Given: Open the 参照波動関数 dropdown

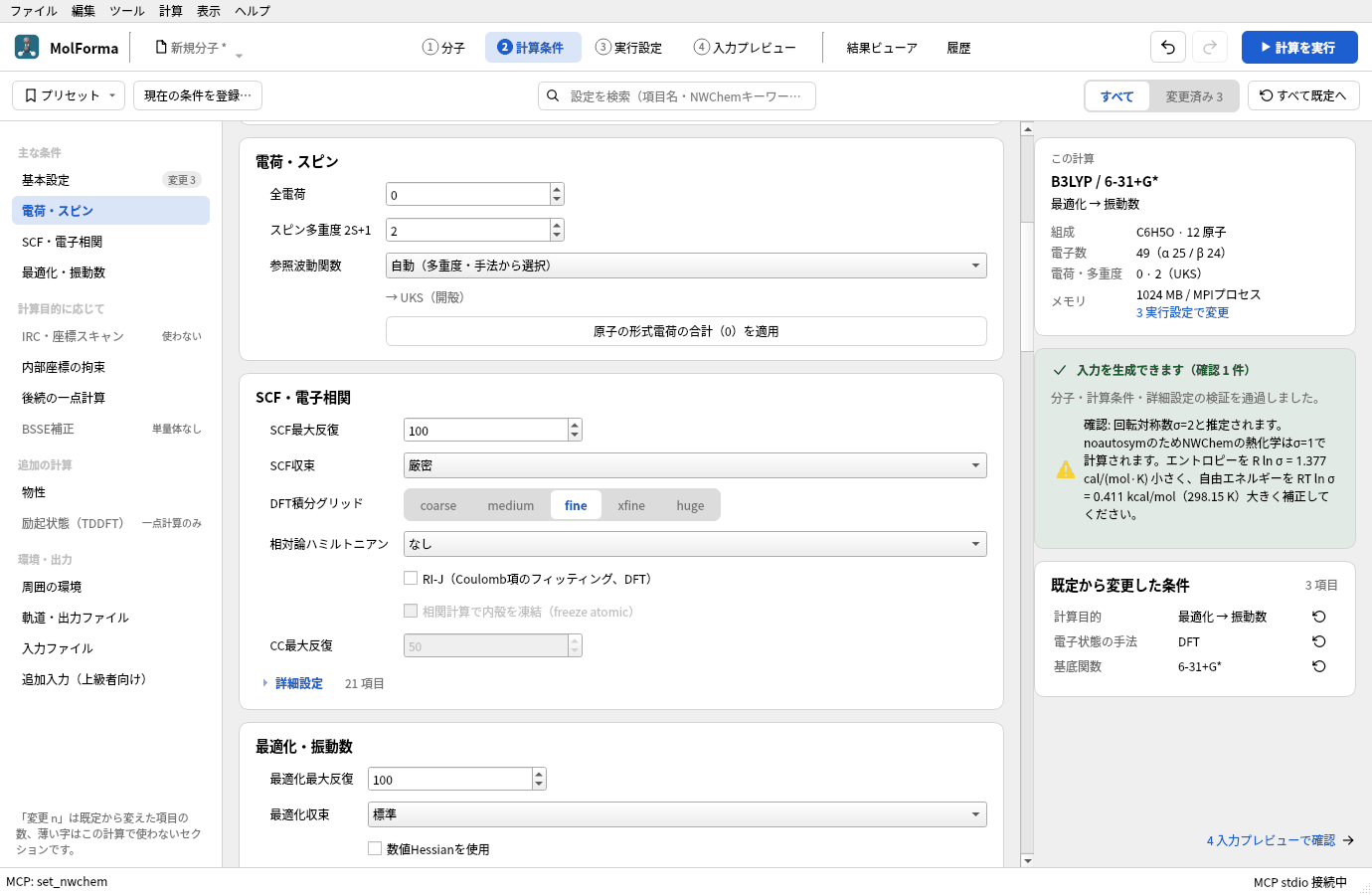Looking at the screenshot, I should [686, 266].
